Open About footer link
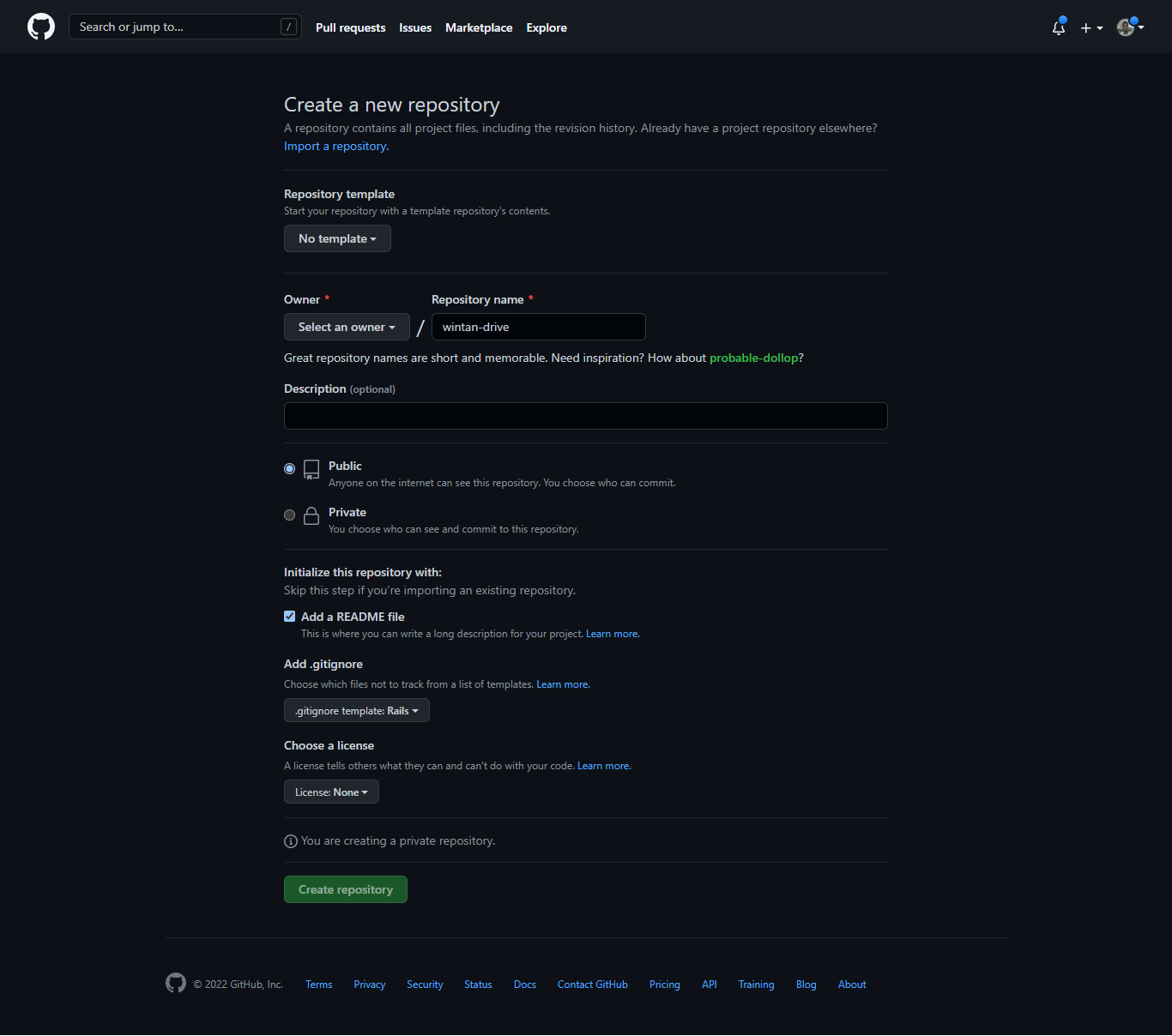The width and height of the screenshot is (1172, 1036). pyautogui.click(x=852, y=985)
